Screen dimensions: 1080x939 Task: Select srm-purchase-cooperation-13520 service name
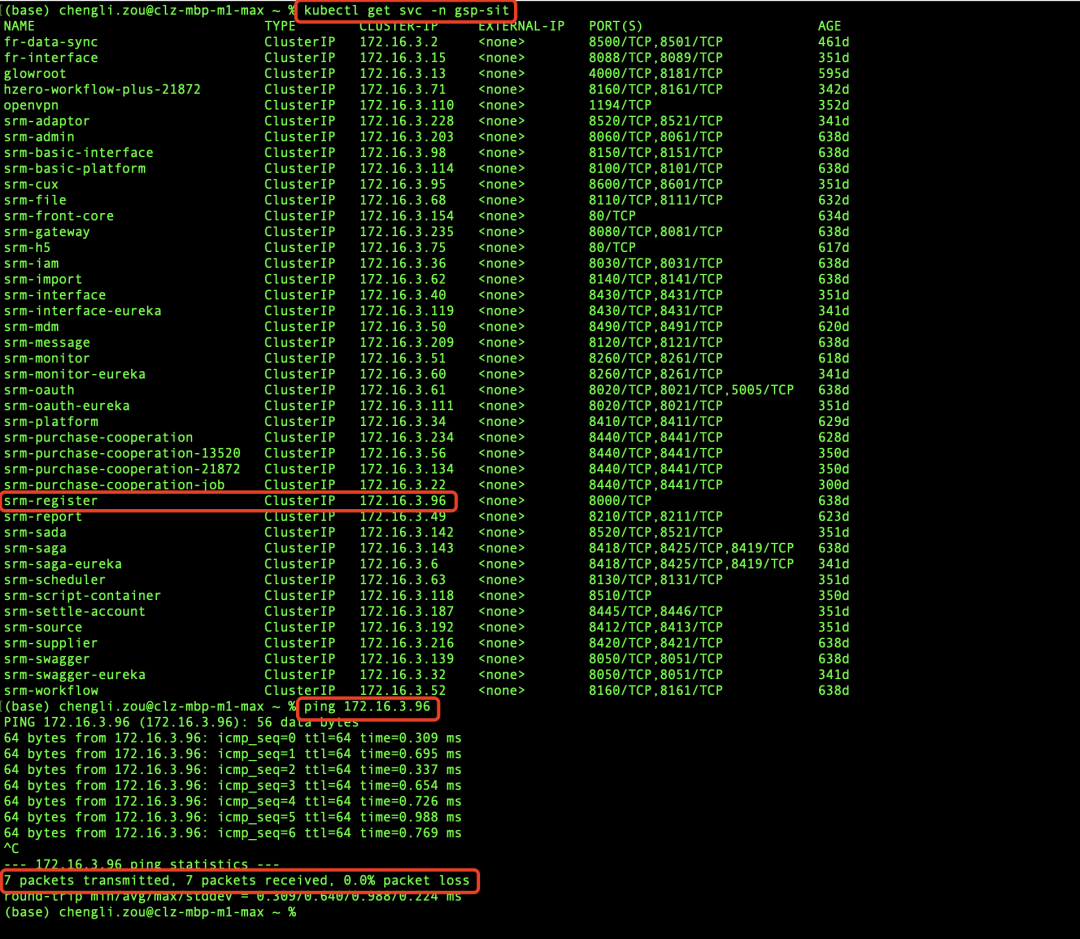click(122, 454)
